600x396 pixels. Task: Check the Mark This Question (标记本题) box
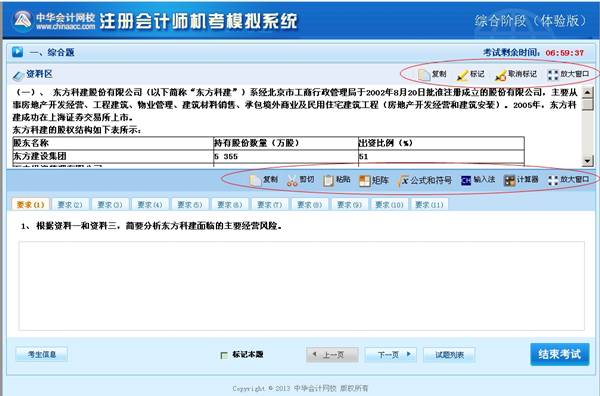[x=224, y=355]
